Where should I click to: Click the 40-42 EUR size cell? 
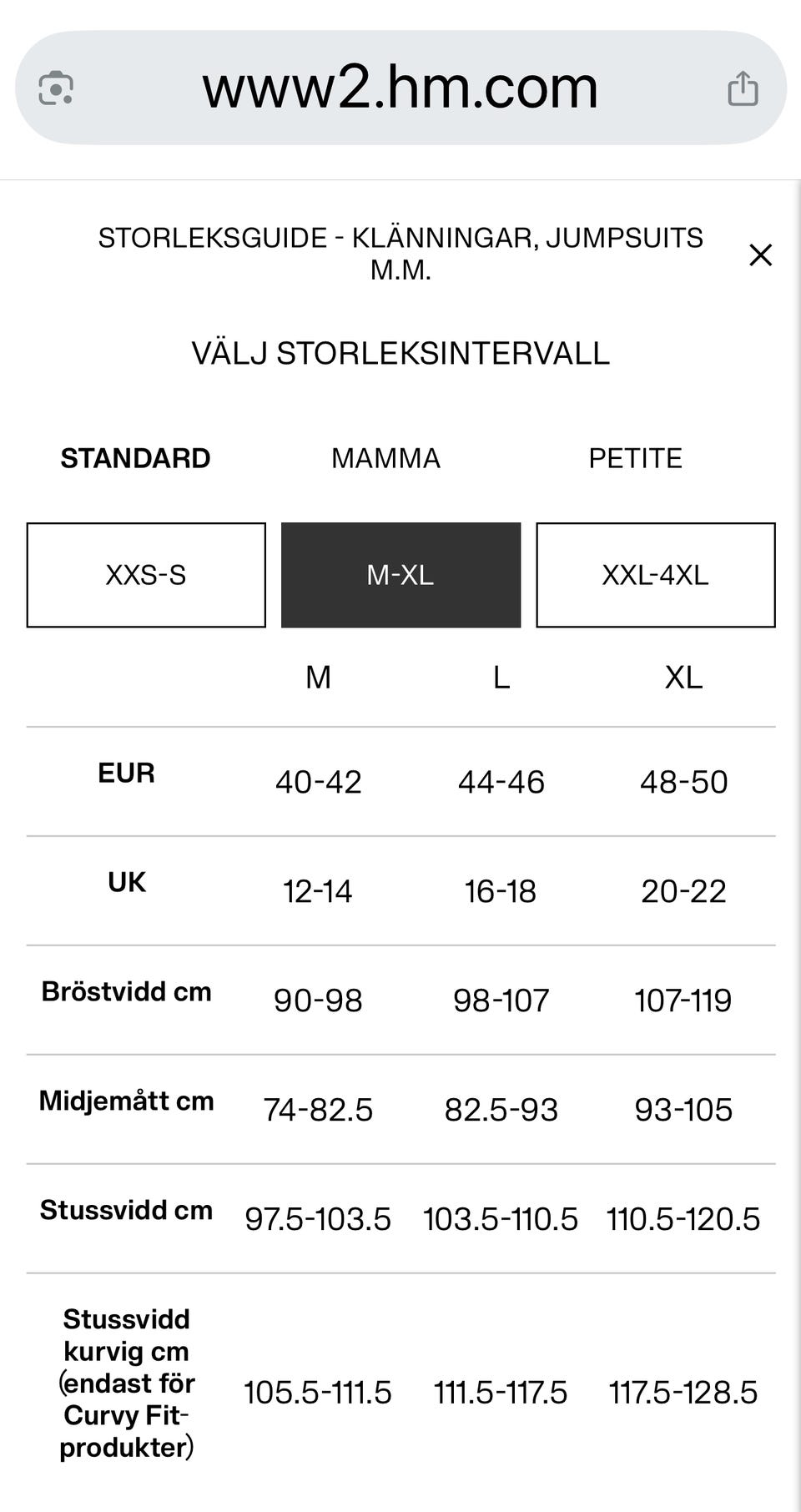pyautogui.click(x=318, y=782)
